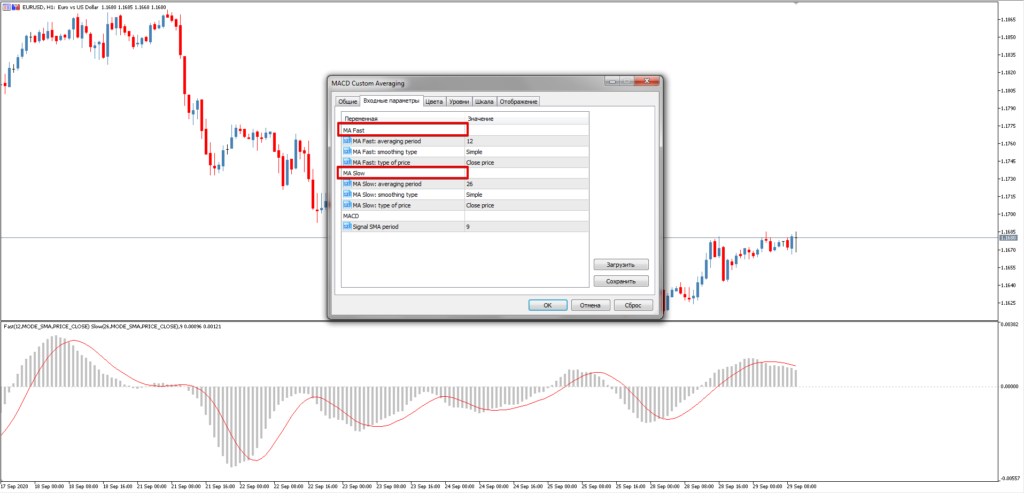Open the Общие tab
This screenshot has height=493, width=1024.
pos(347,101)
